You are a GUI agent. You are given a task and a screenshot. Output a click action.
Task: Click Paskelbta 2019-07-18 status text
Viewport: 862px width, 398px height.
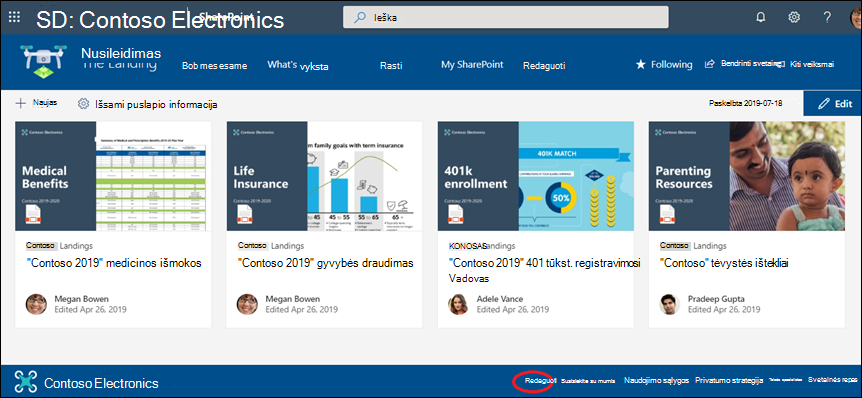(x=744, y=103)
